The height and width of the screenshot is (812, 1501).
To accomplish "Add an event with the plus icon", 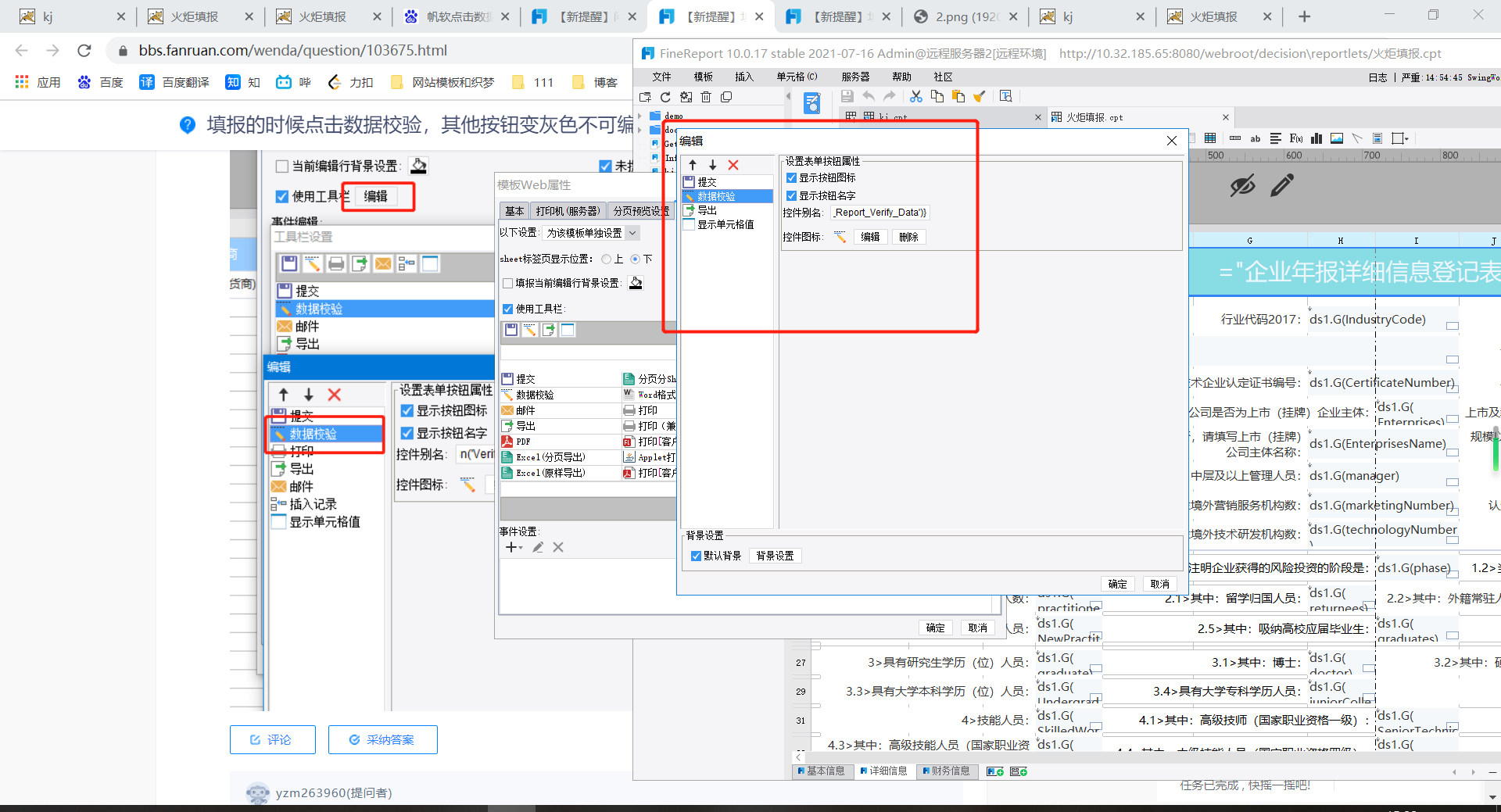I will coord(512,547).
